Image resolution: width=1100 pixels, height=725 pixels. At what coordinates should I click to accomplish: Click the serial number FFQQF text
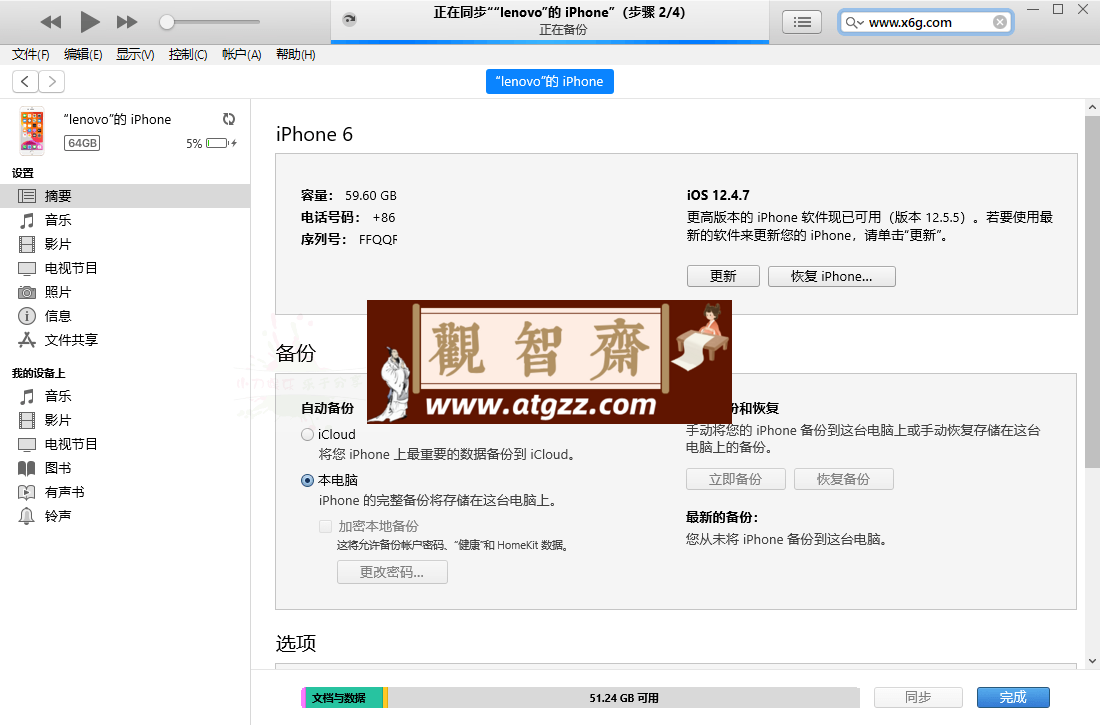pos(378,239)
